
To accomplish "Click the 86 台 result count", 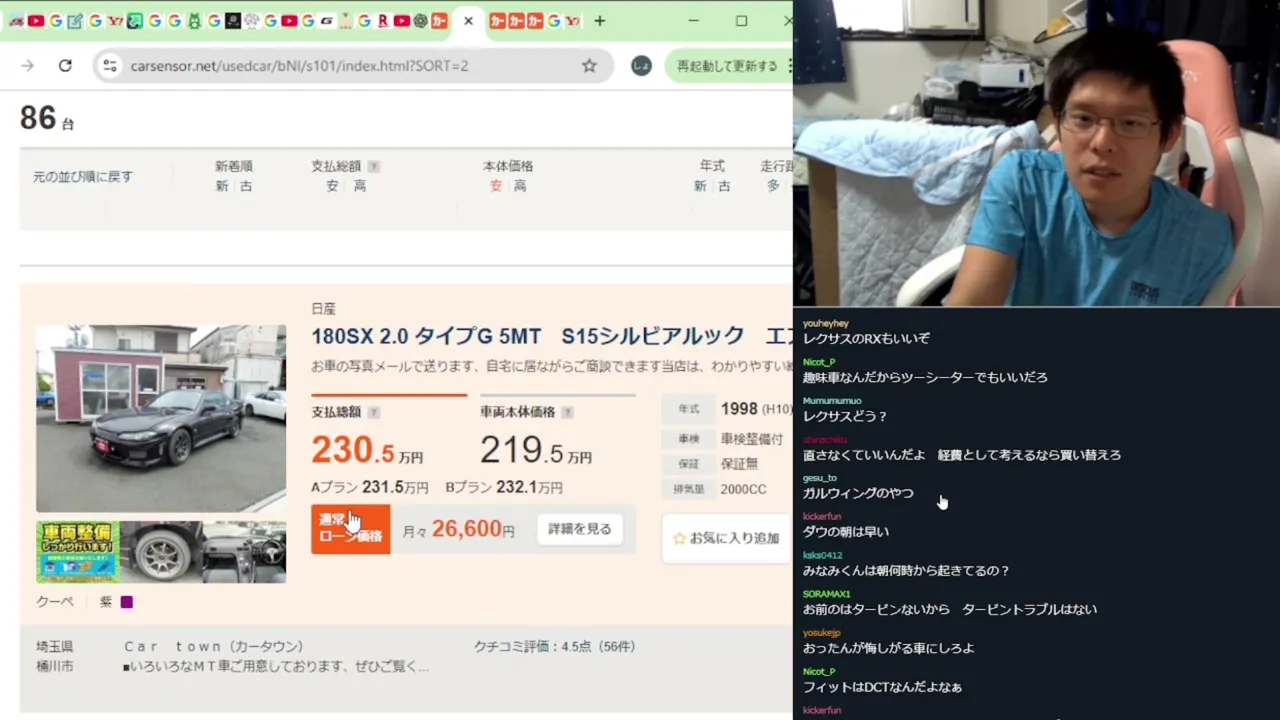I will tap(47, 118).
